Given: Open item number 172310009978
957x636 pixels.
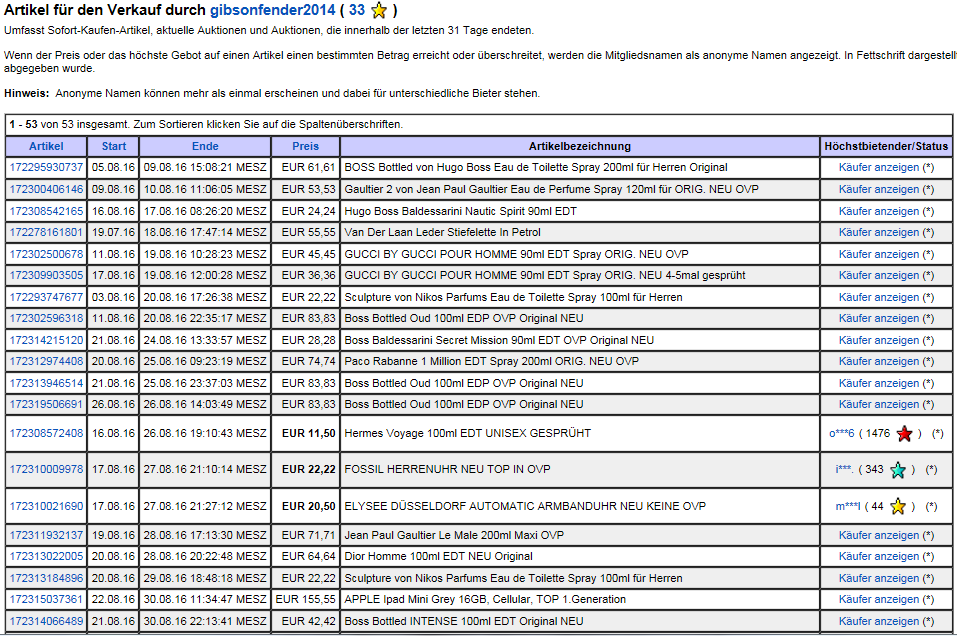Looking at the screenshot, I should [x=46, y=469].
